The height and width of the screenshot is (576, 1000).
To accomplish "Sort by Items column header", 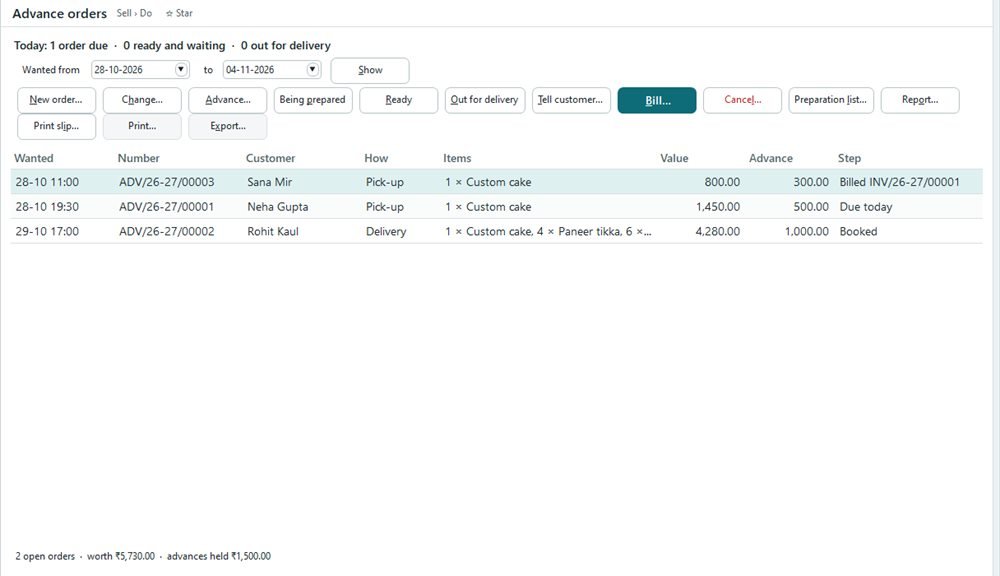I will pyautogui.click(x=457, y=158).
